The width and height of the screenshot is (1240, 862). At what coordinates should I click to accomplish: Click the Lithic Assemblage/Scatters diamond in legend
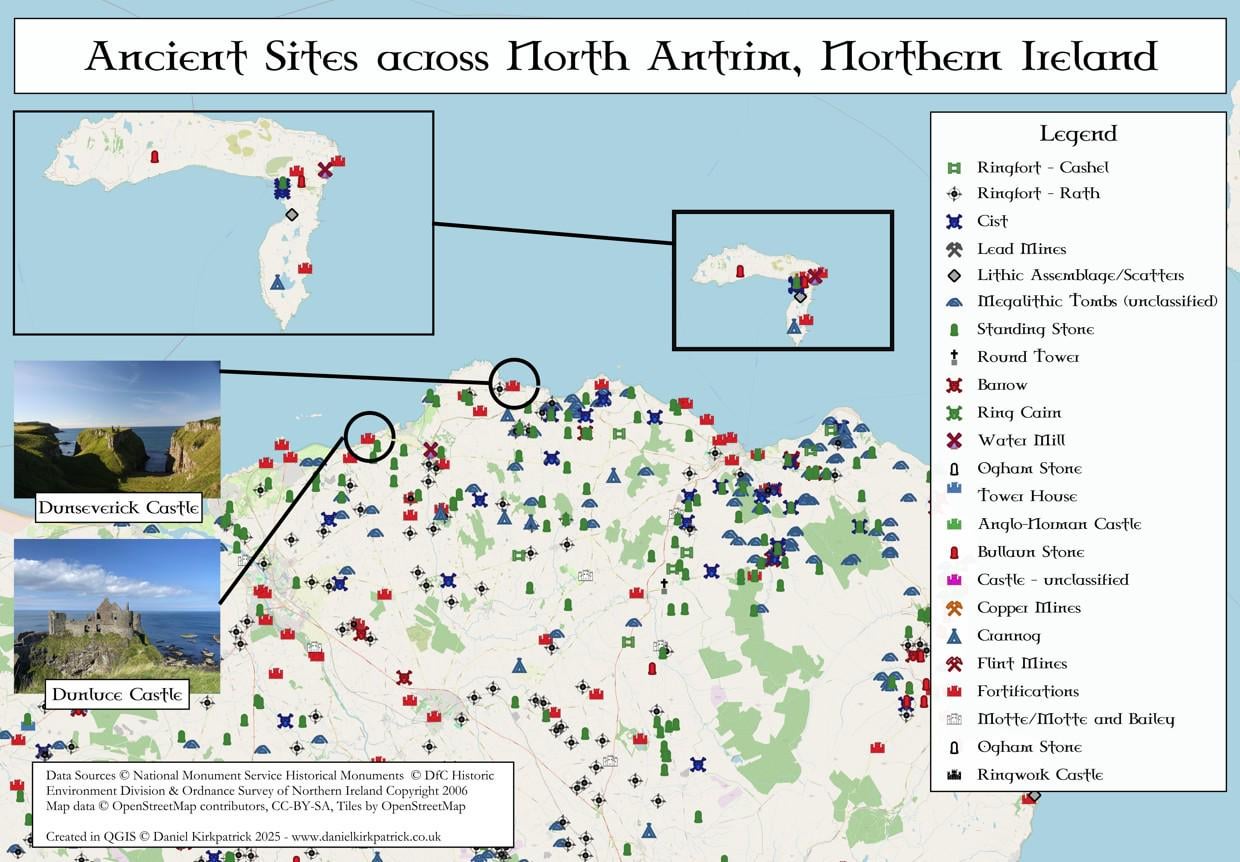coord(954,276)
